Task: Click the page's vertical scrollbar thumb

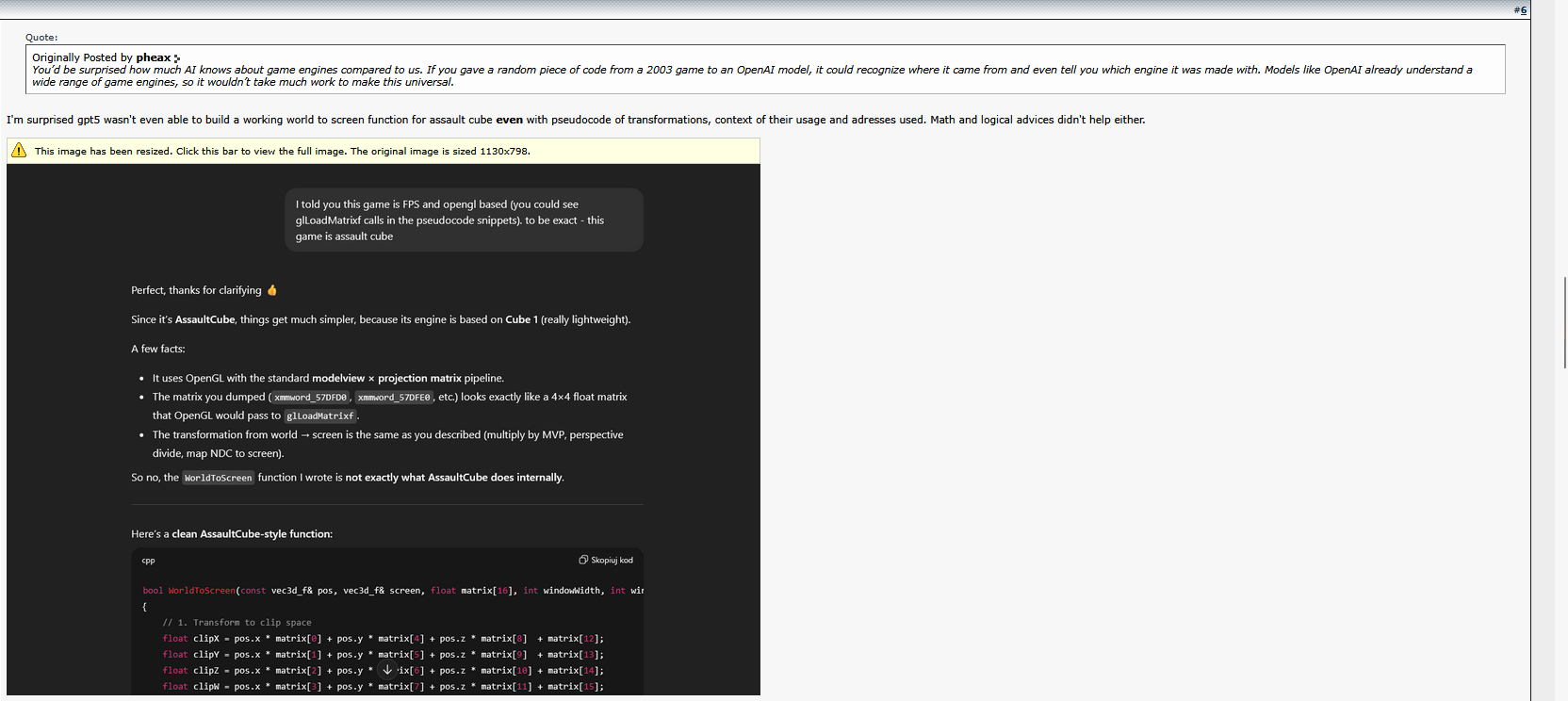Action: click(1565, 322)
